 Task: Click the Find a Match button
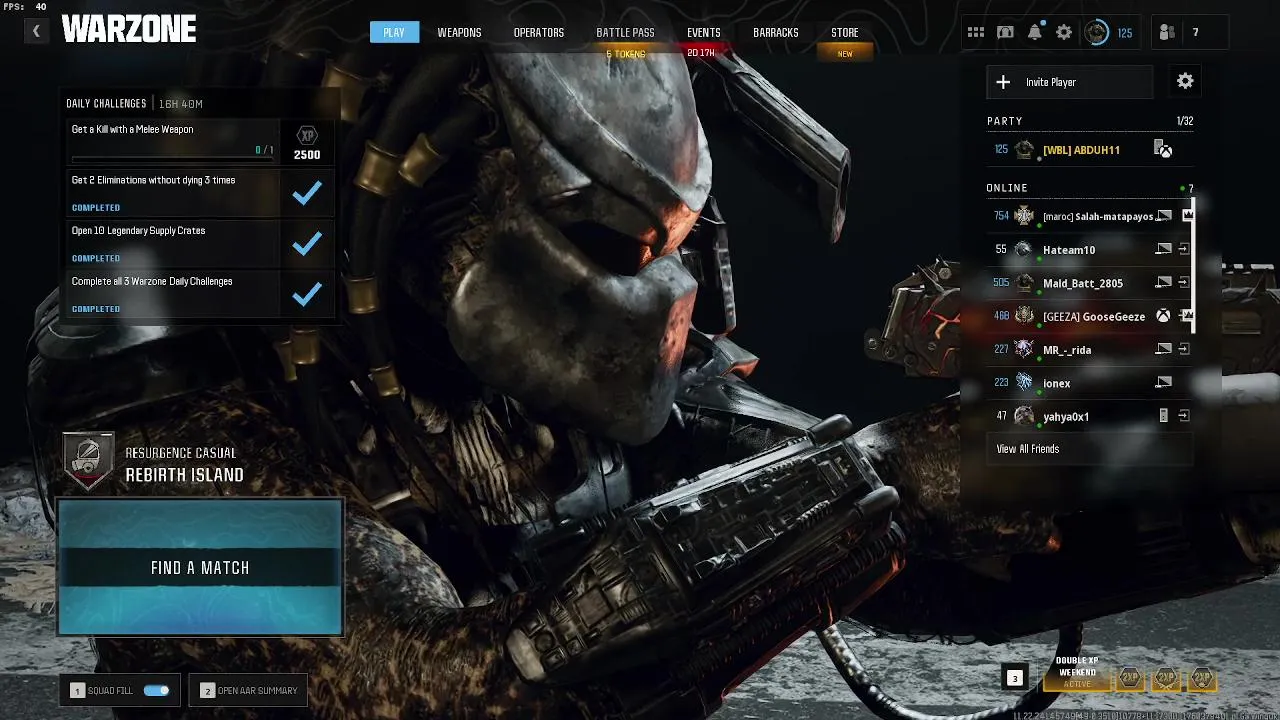200,567
